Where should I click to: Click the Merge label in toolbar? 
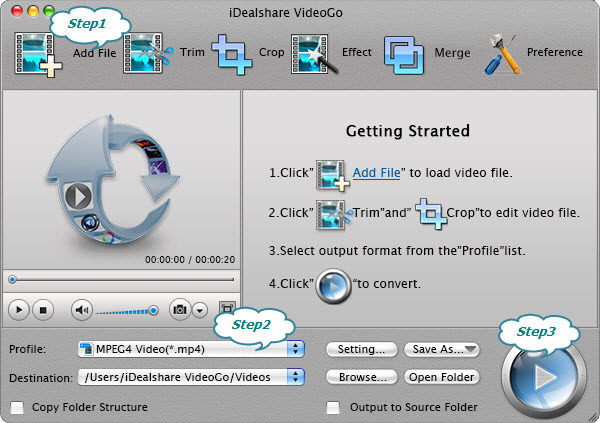[452, 52]
